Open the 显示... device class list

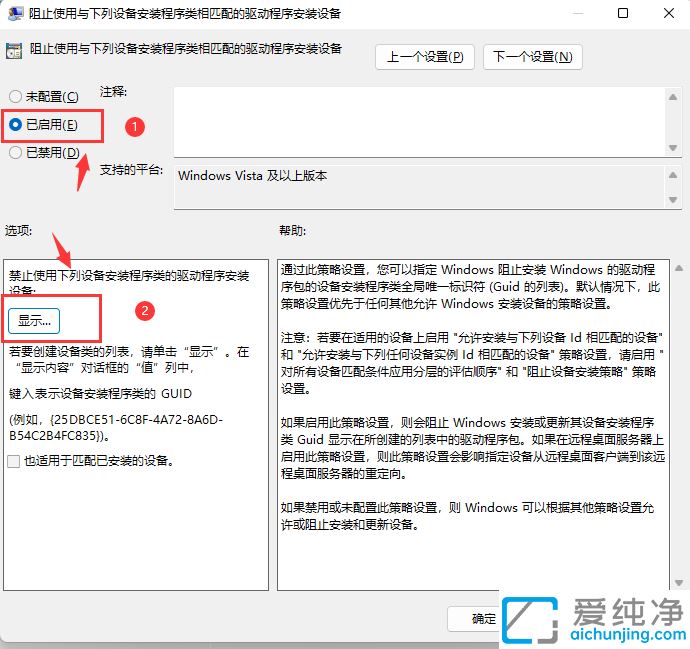click(x=34, y=321)
